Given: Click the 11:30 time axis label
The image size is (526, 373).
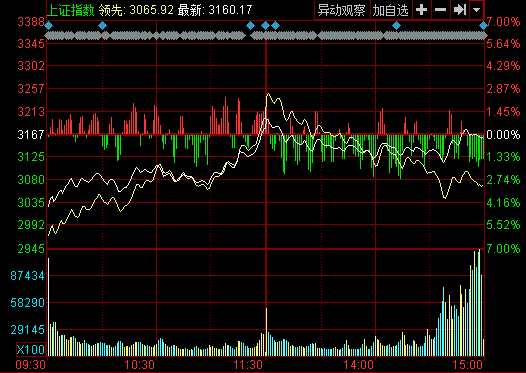Looking at the screenshot, I should (249, 365).
